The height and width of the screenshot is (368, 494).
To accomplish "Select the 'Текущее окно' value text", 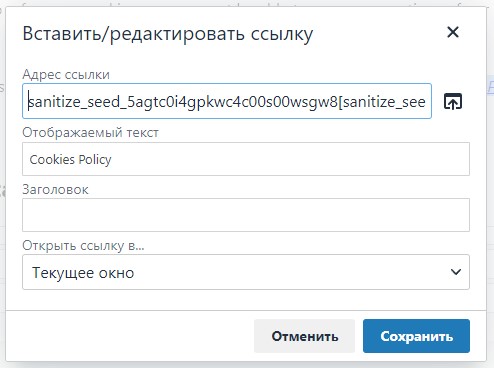I will [x=83, y=273].
